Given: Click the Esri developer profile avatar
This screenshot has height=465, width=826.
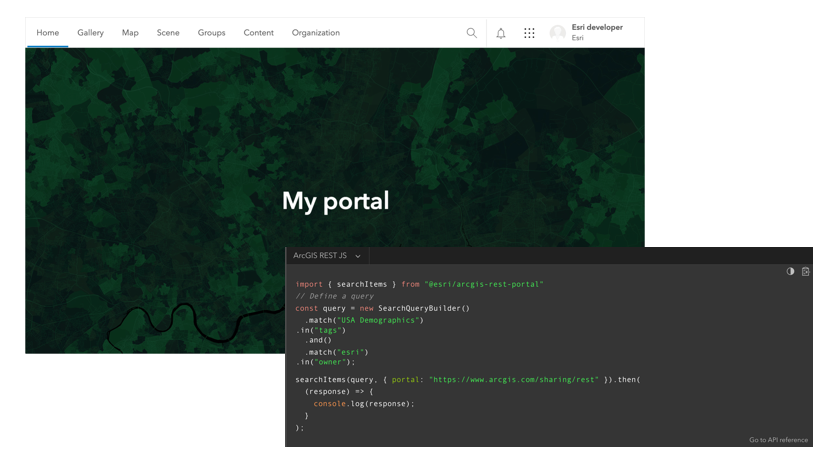Looking at the screenshot, I should click(x=557, y=33).
